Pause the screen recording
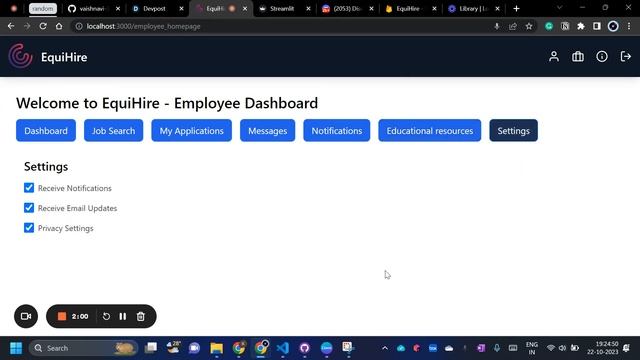The width and height of the screenshot is (640, 360). click(123, 316)
